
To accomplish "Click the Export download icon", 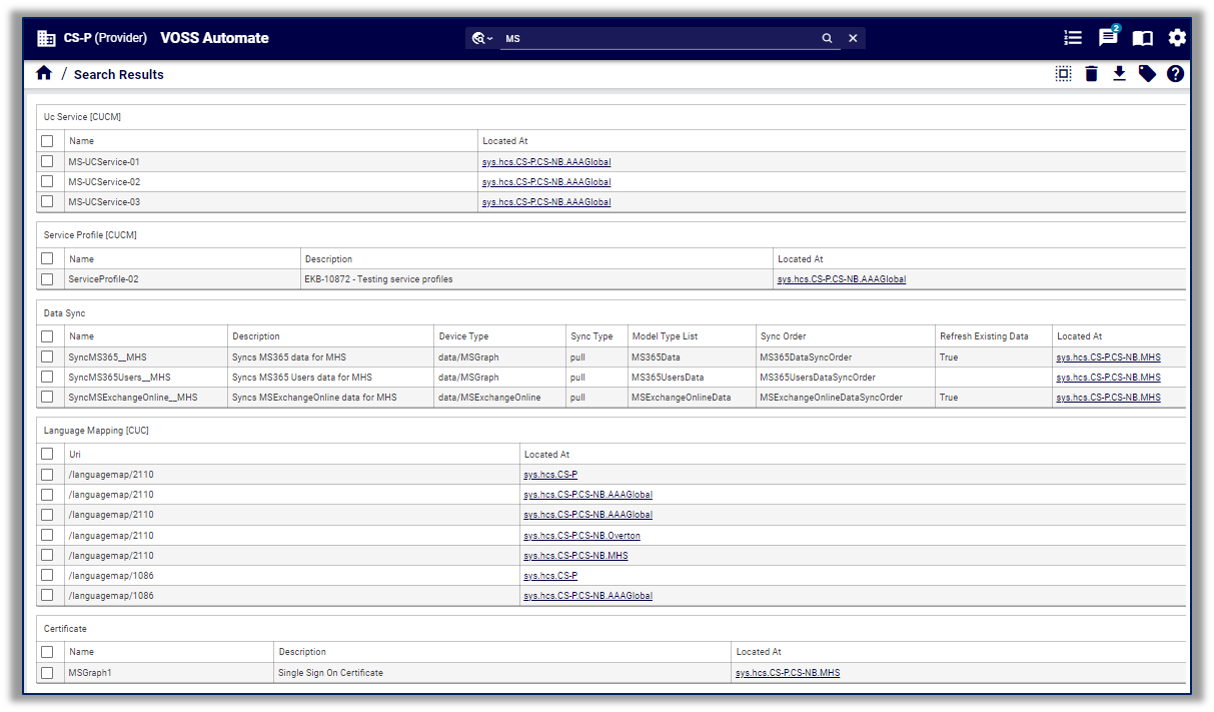I will click(x=1119, y=74).
